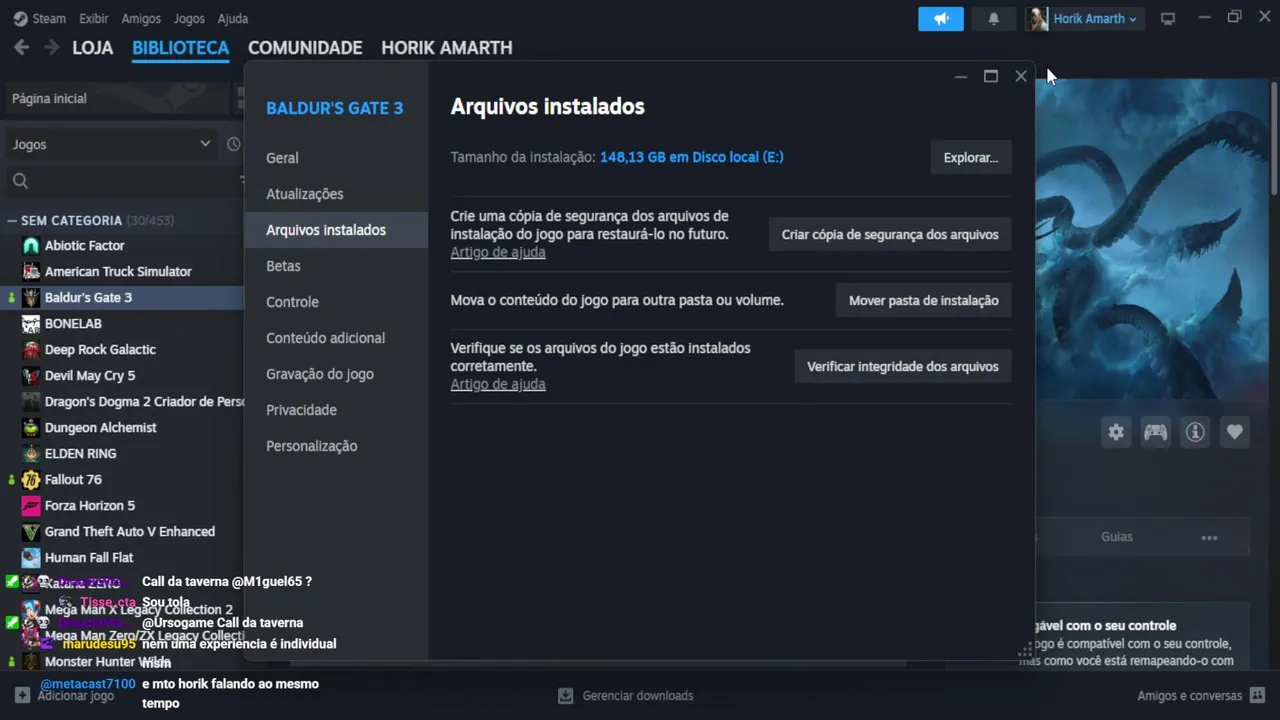The image size is (1280, 720).
Task: Go forward with the right arrow
Action: point(50,47)
